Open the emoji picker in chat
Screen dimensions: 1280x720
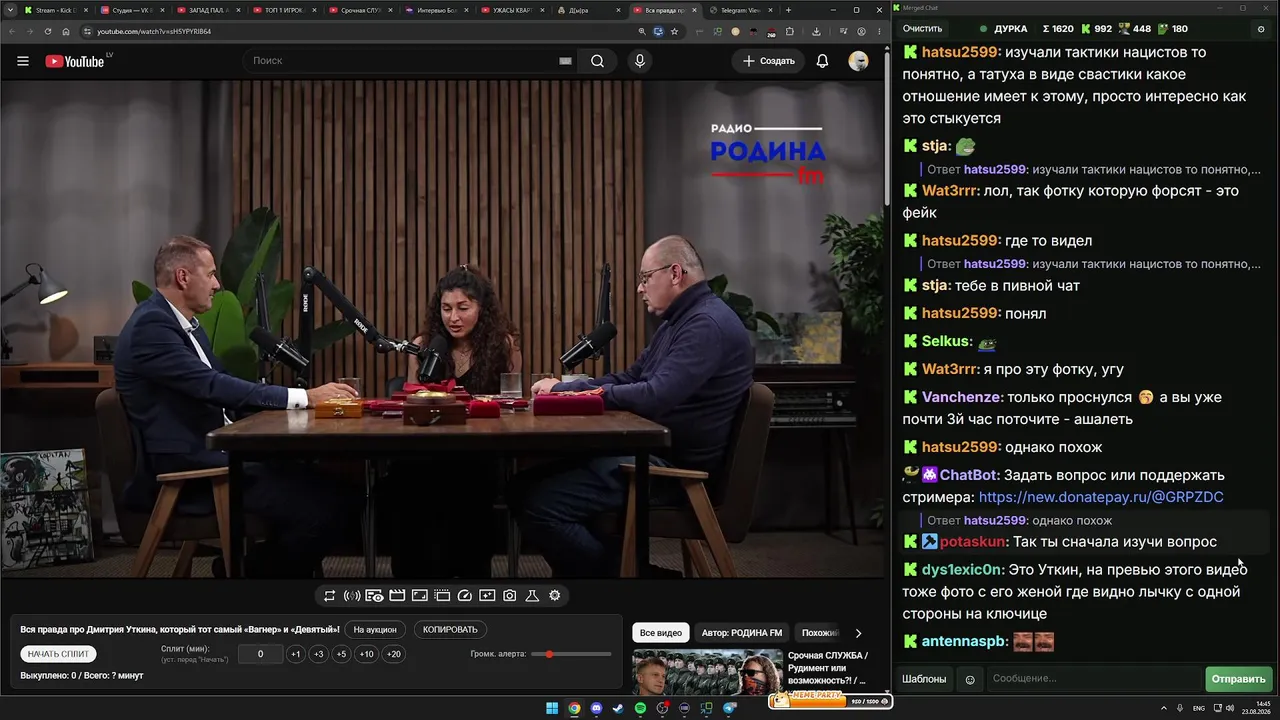tap(970, 679)
